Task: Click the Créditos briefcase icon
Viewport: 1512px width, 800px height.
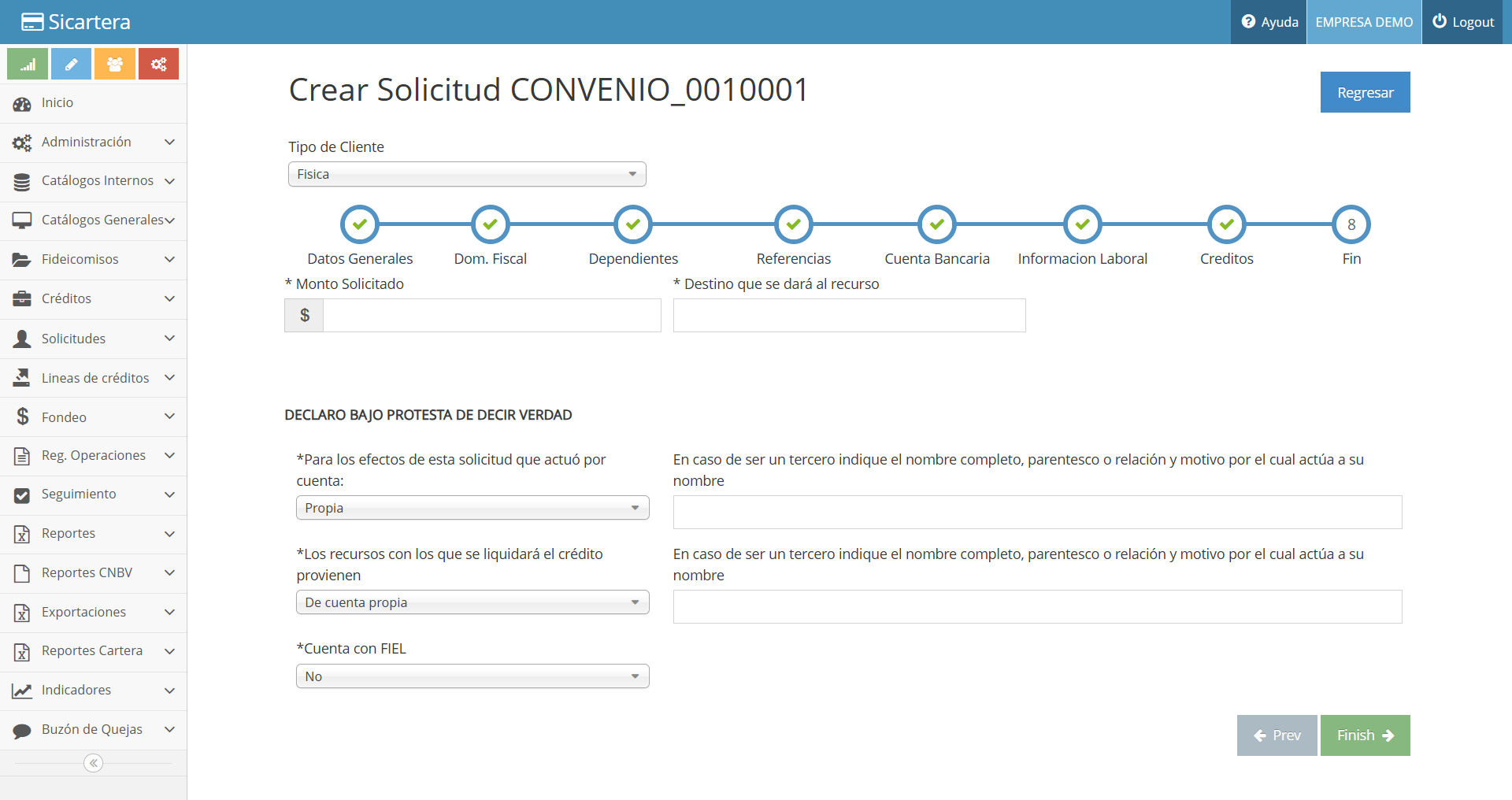Action: coord(22,299)
